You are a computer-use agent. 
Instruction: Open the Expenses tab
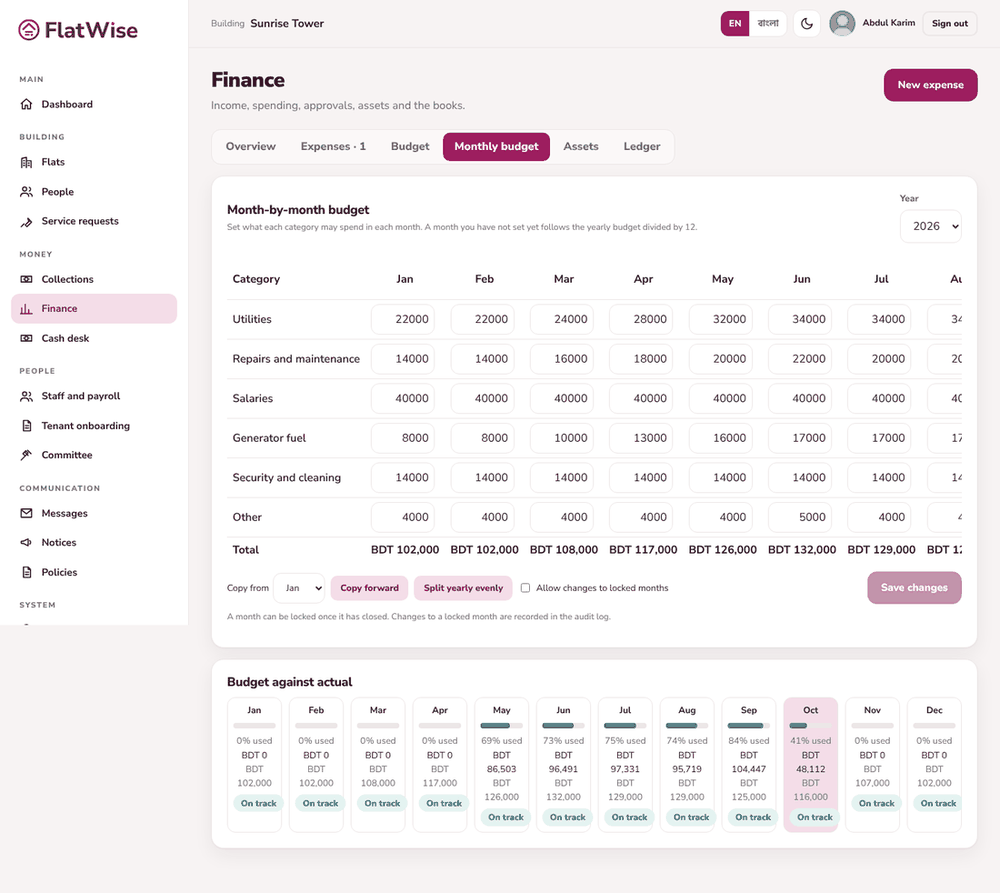pyautogui.click(x=333, y=147)
